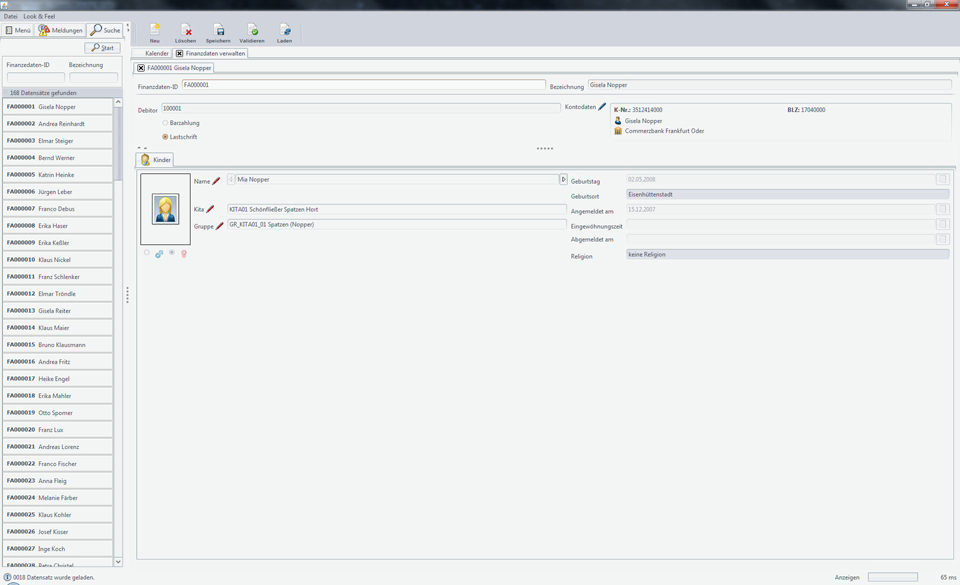Switch to the Menü sidebar tab

click(18, 30)
